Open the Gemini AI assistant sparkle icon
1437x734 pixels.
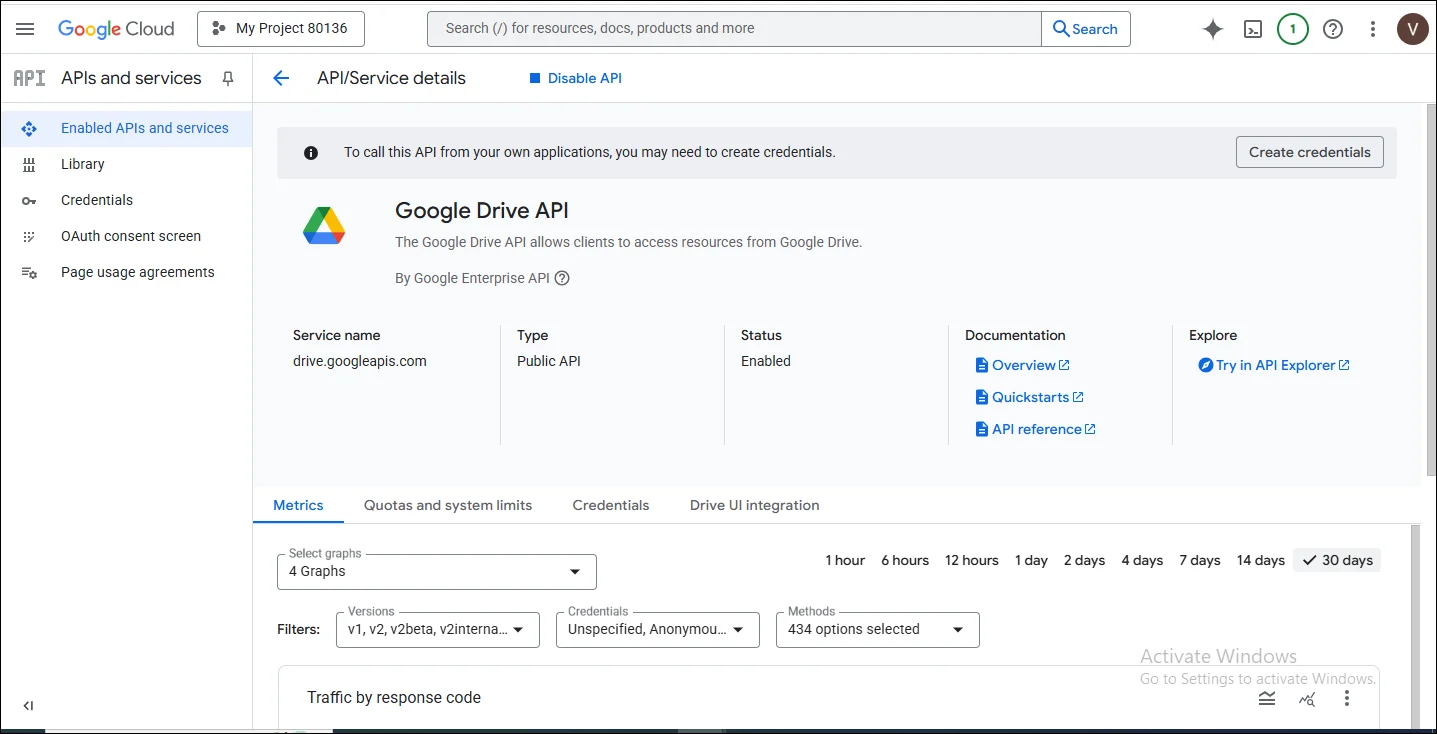[1213, 29]
